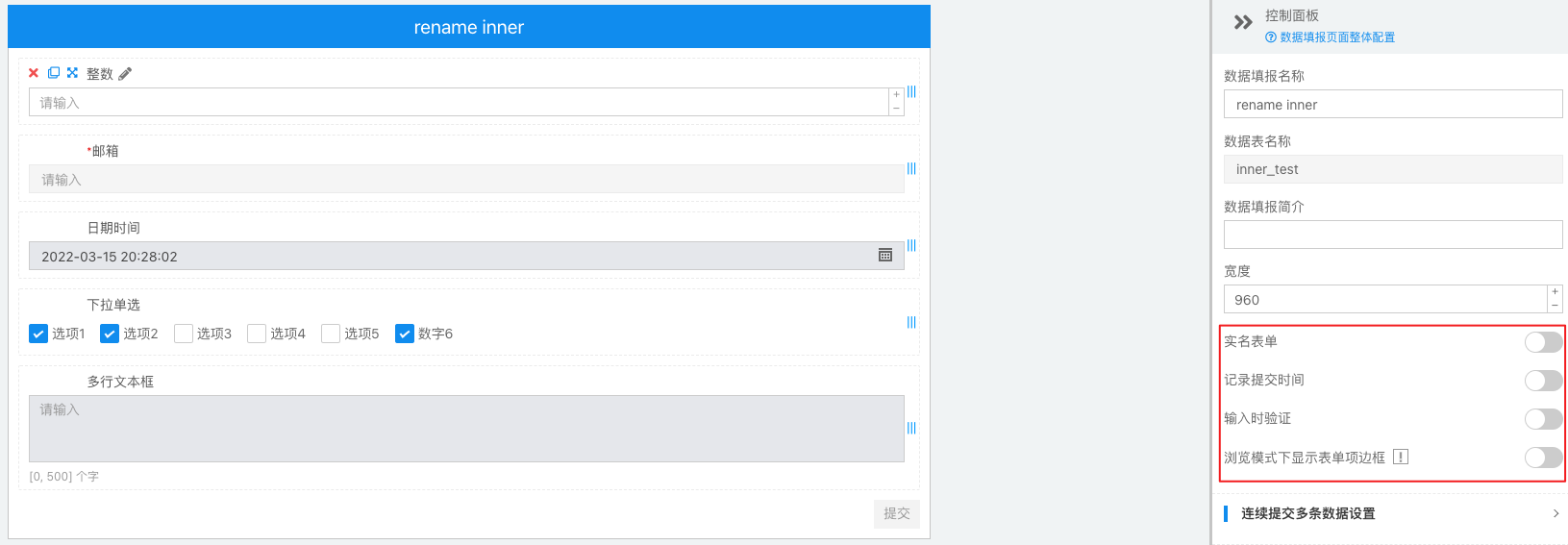
Task: Delete the 整数 field with red X
Action: (x=34, y=73)
